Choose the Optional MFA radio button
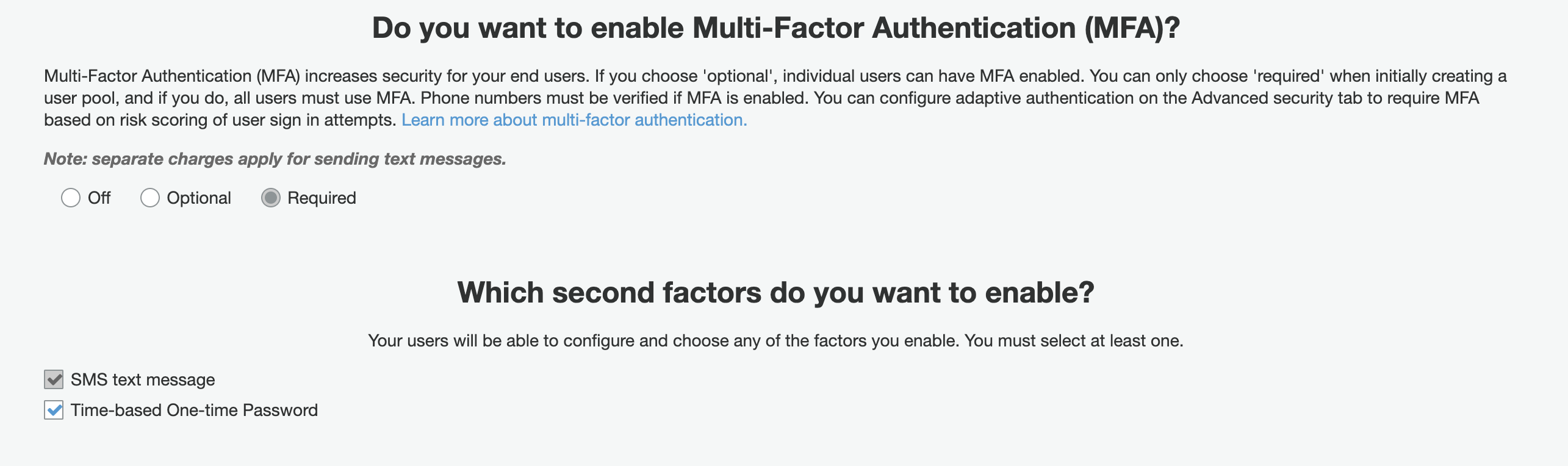 pyautogui.click(x=150, y=198)
